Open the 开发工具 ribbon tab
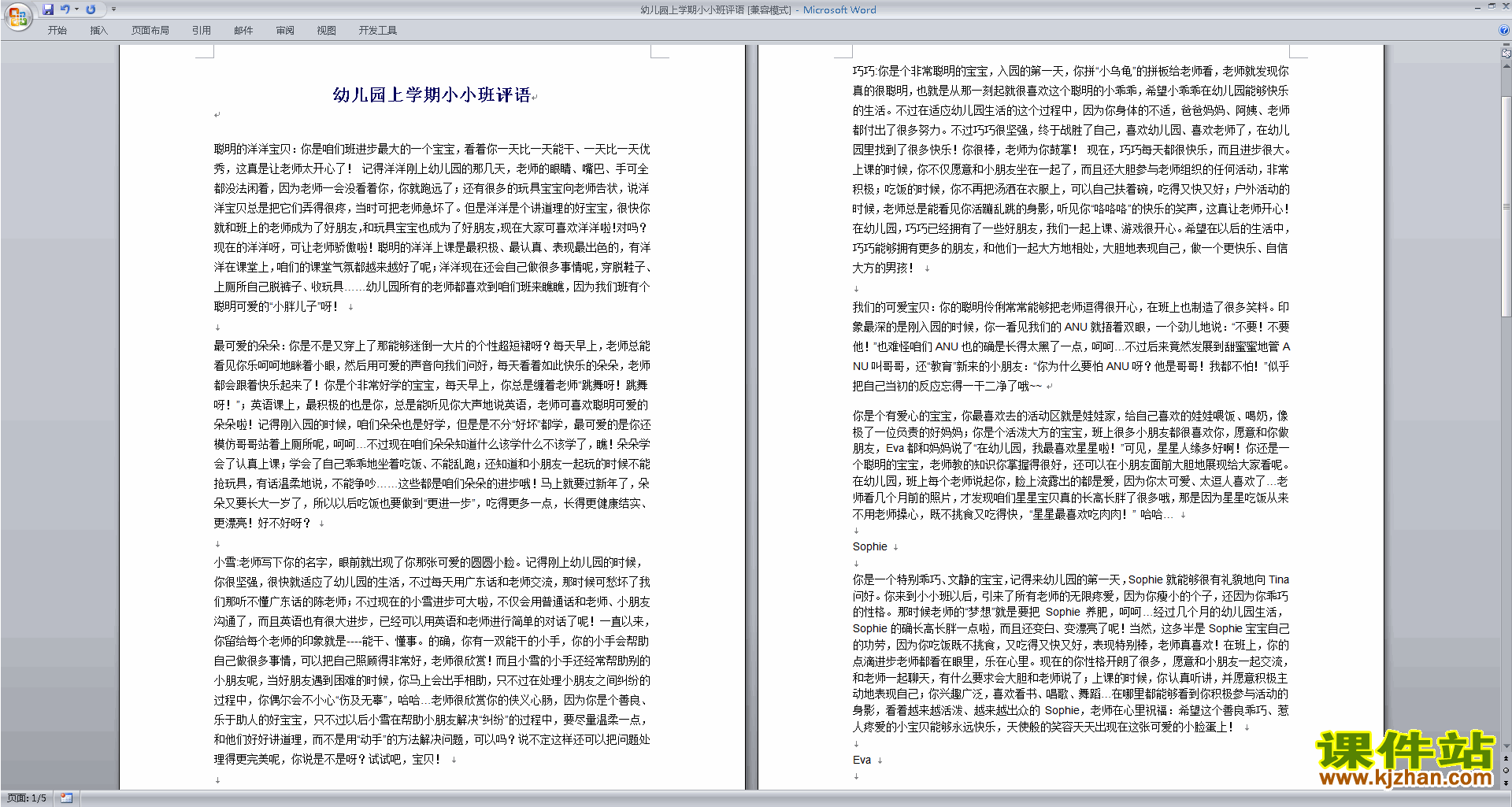This screenshot has width=1512, height=807. [x=378, y=31]
